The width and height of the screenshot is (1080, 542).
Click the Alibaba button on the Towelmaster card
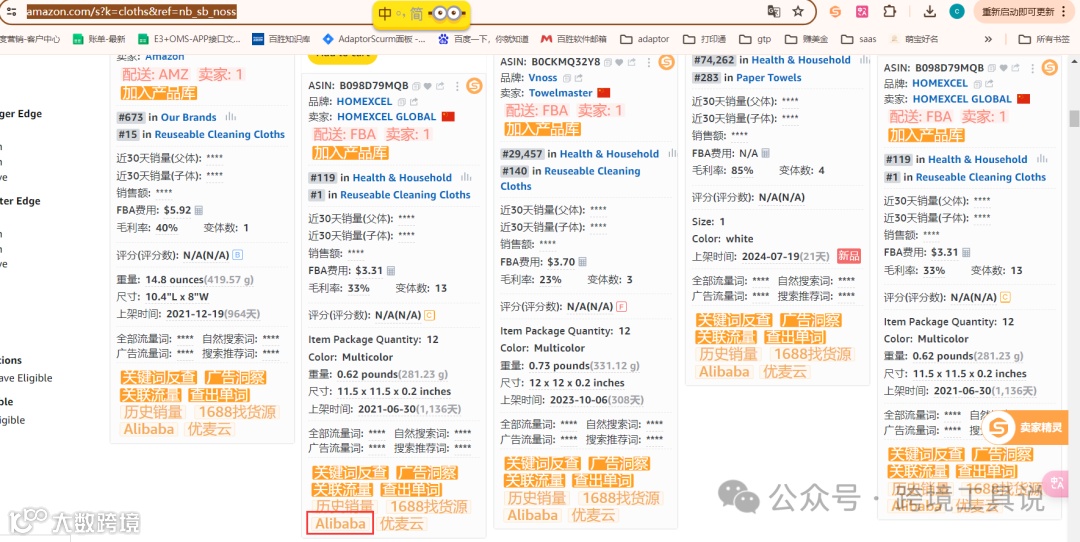pos(532,514)
